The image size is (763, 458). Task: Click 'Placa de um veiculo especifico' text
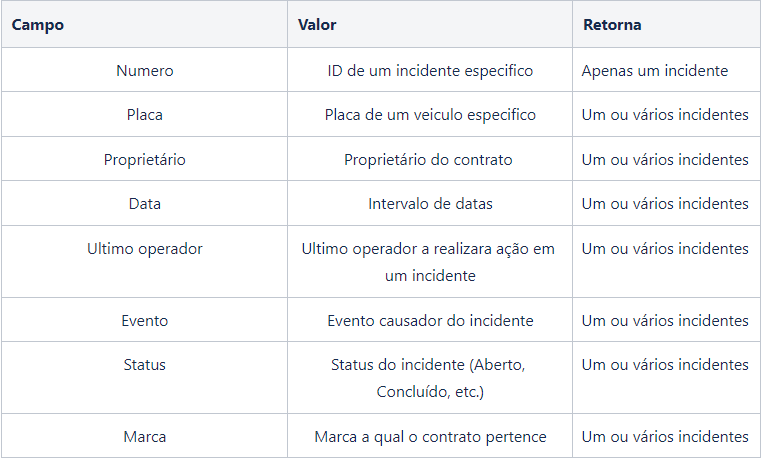[x=430, y=115]
